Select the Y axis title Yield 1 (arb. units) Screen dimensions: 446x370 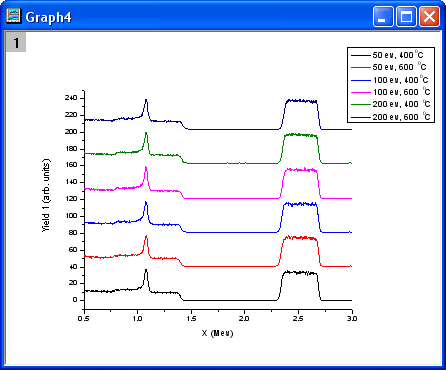click(x=46, y=196)
